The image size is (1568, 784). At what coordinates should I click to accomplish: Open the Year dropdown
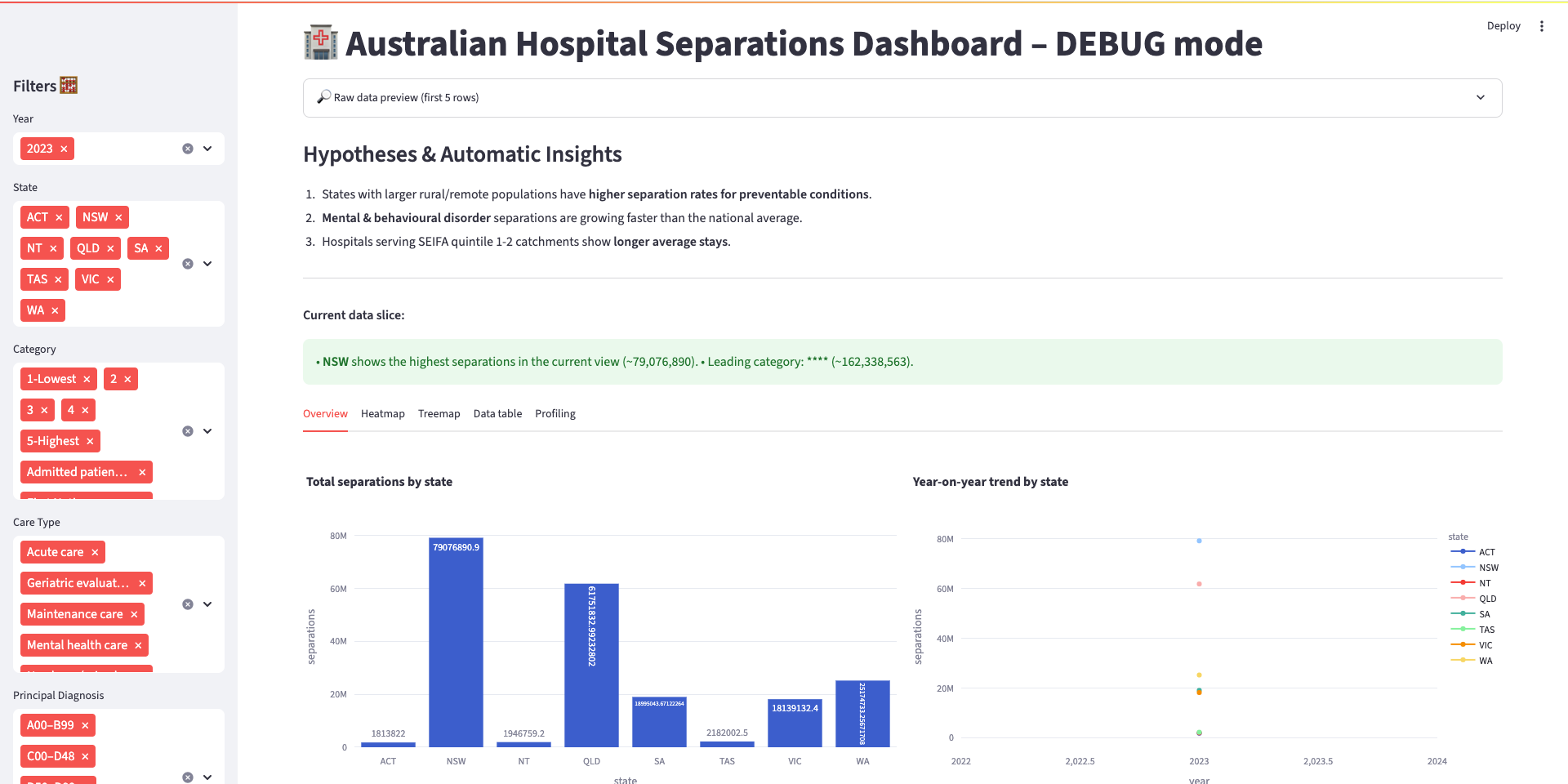207,149
